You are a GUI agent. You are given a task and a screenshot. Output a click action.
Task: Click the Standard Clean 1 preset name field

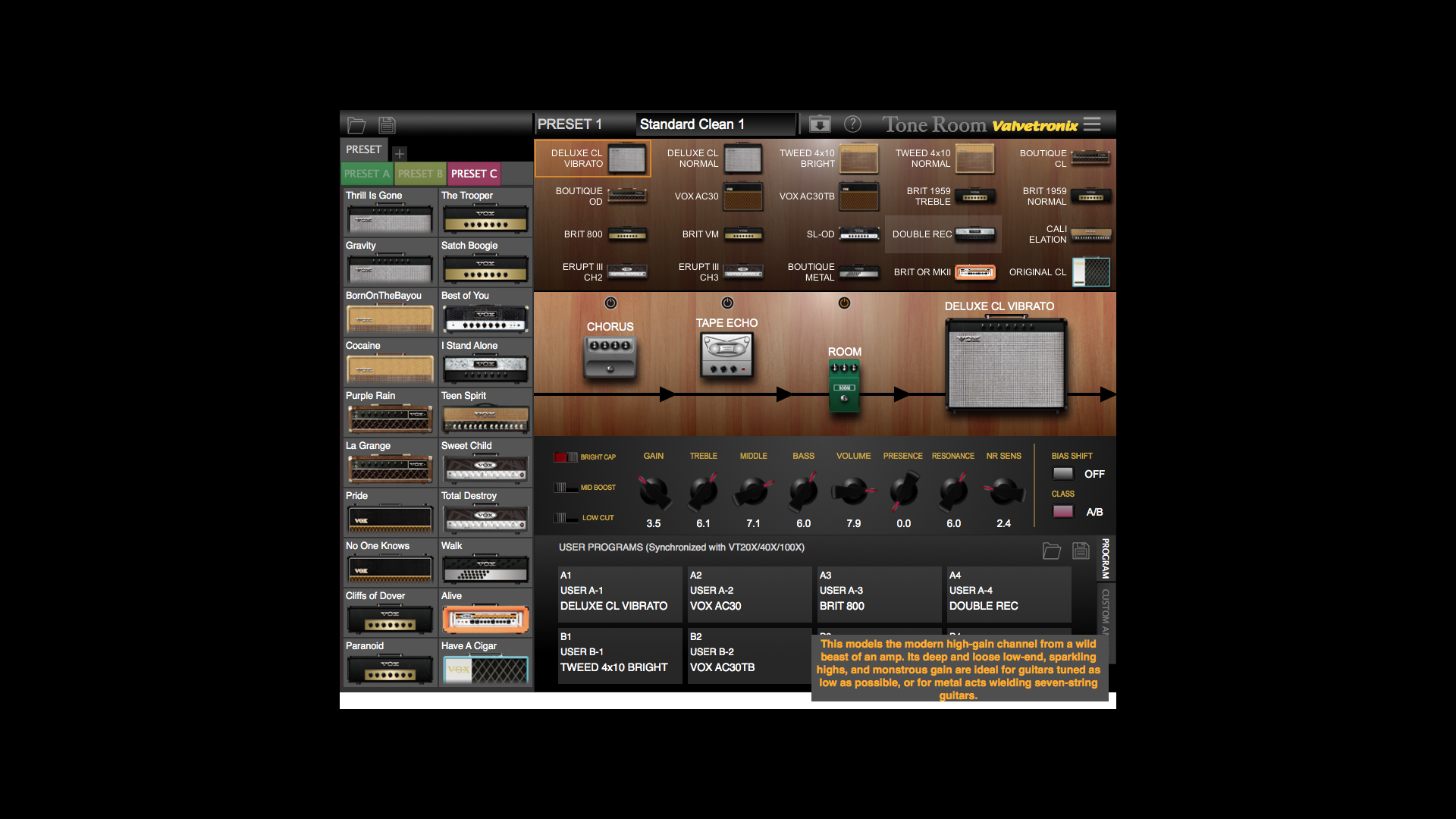(x=716, y=124)
